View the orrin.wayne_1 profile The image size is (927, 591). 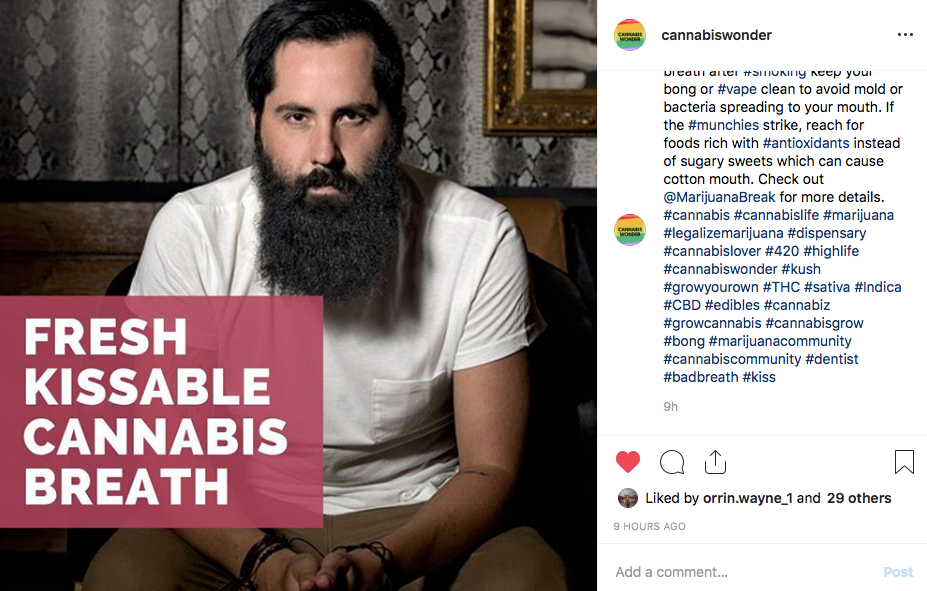pos(747,498)
